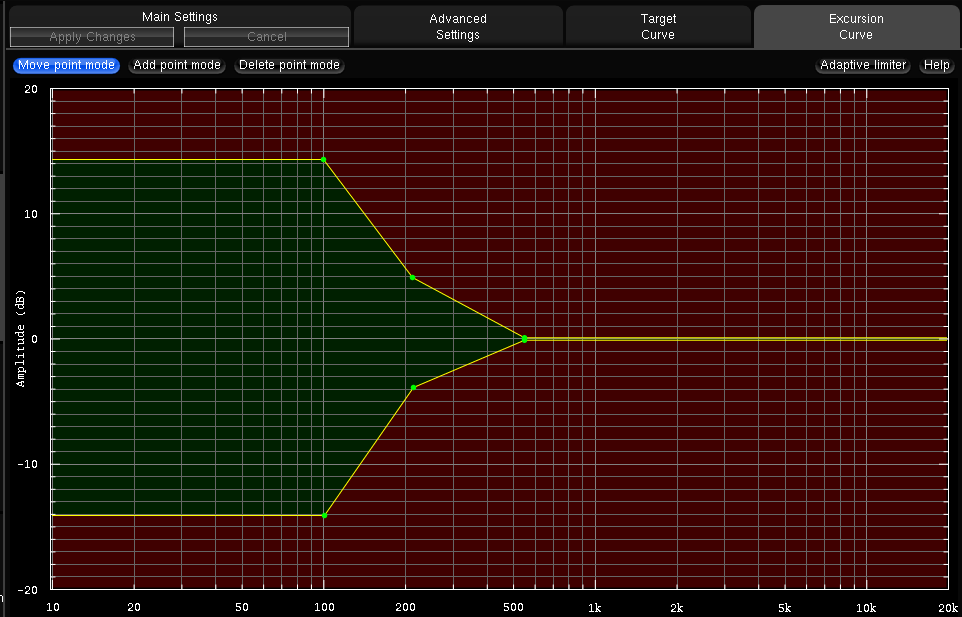Open the Help button
The height and width of the screenshot is (617, 962).
[936, 65]
